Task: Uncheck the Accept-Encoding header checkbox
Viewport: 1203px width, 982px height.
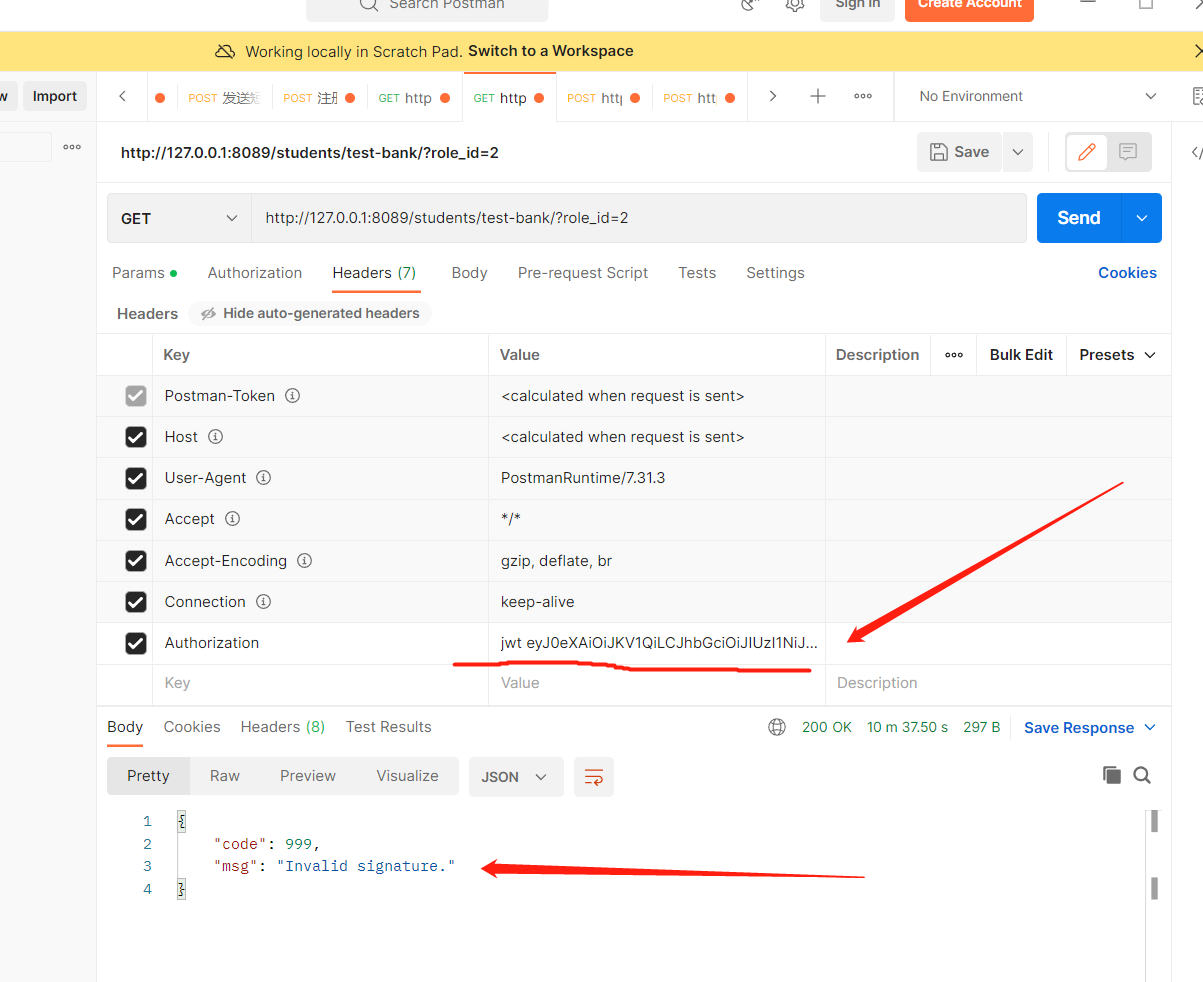Action: (136, 561)
